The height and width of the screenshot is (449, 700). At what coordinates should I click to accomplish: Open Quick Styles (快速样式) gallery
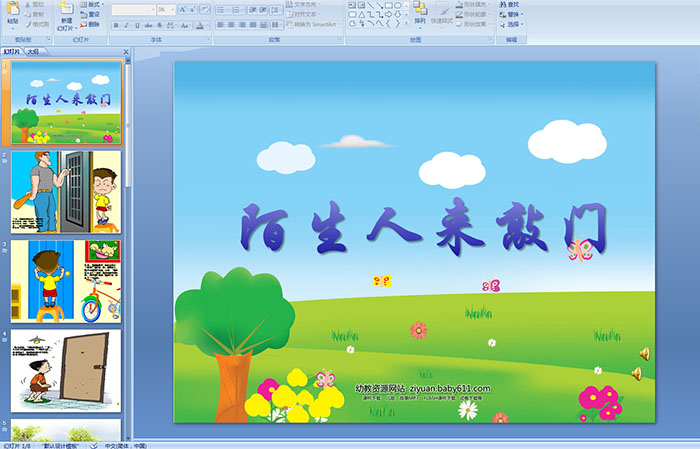click(x=442, y=13)
